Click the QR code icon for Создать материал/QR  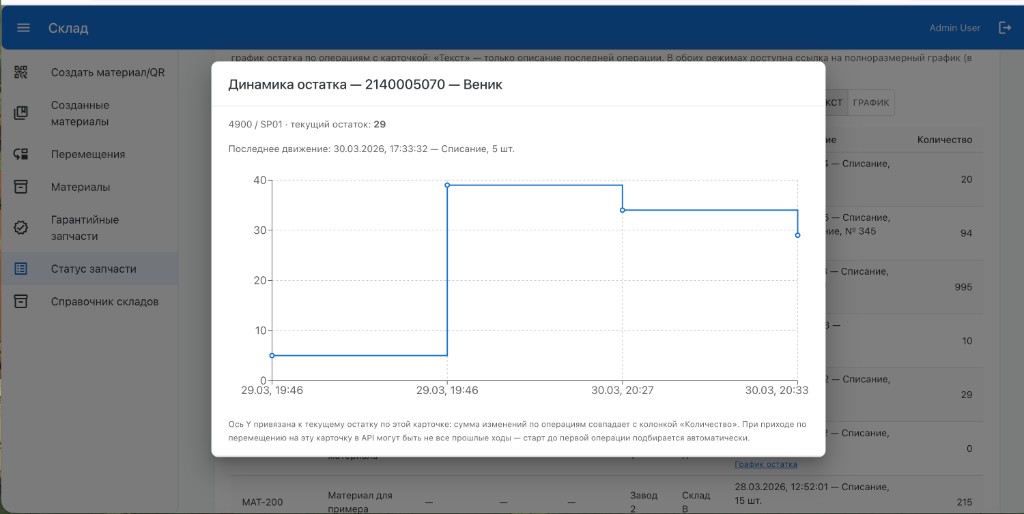coord(21,73)
